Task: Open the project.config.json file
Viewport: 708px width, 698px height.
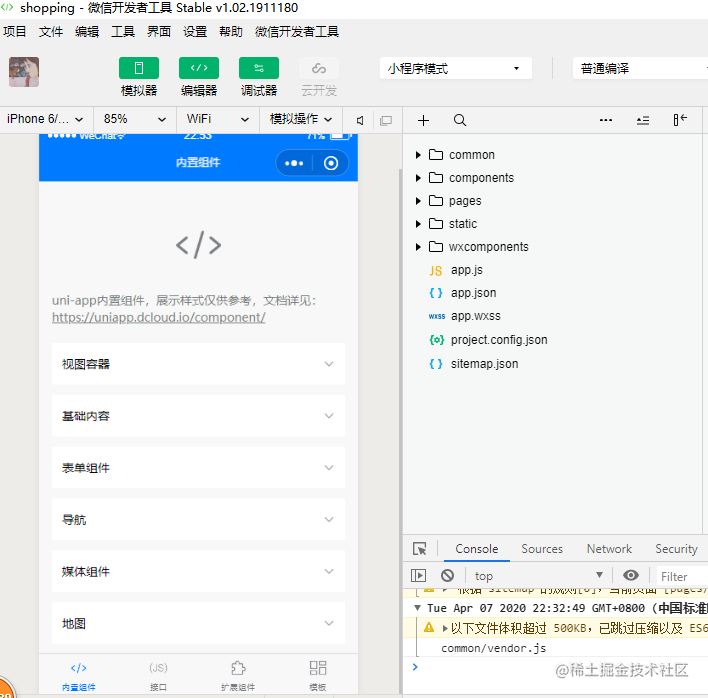Action: click(498, 340)
